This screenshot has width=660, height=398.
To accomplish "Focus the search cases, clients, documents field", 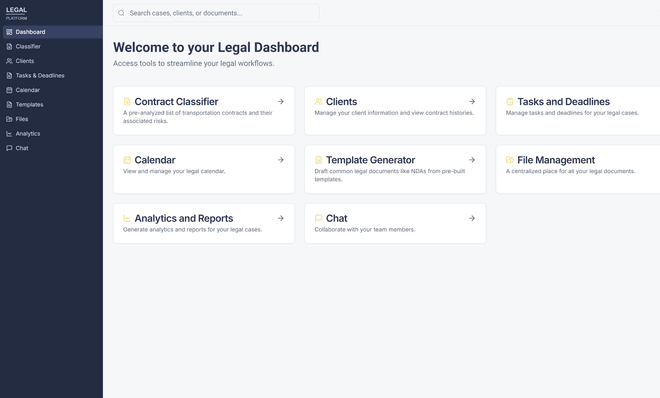I will (216, 13).
